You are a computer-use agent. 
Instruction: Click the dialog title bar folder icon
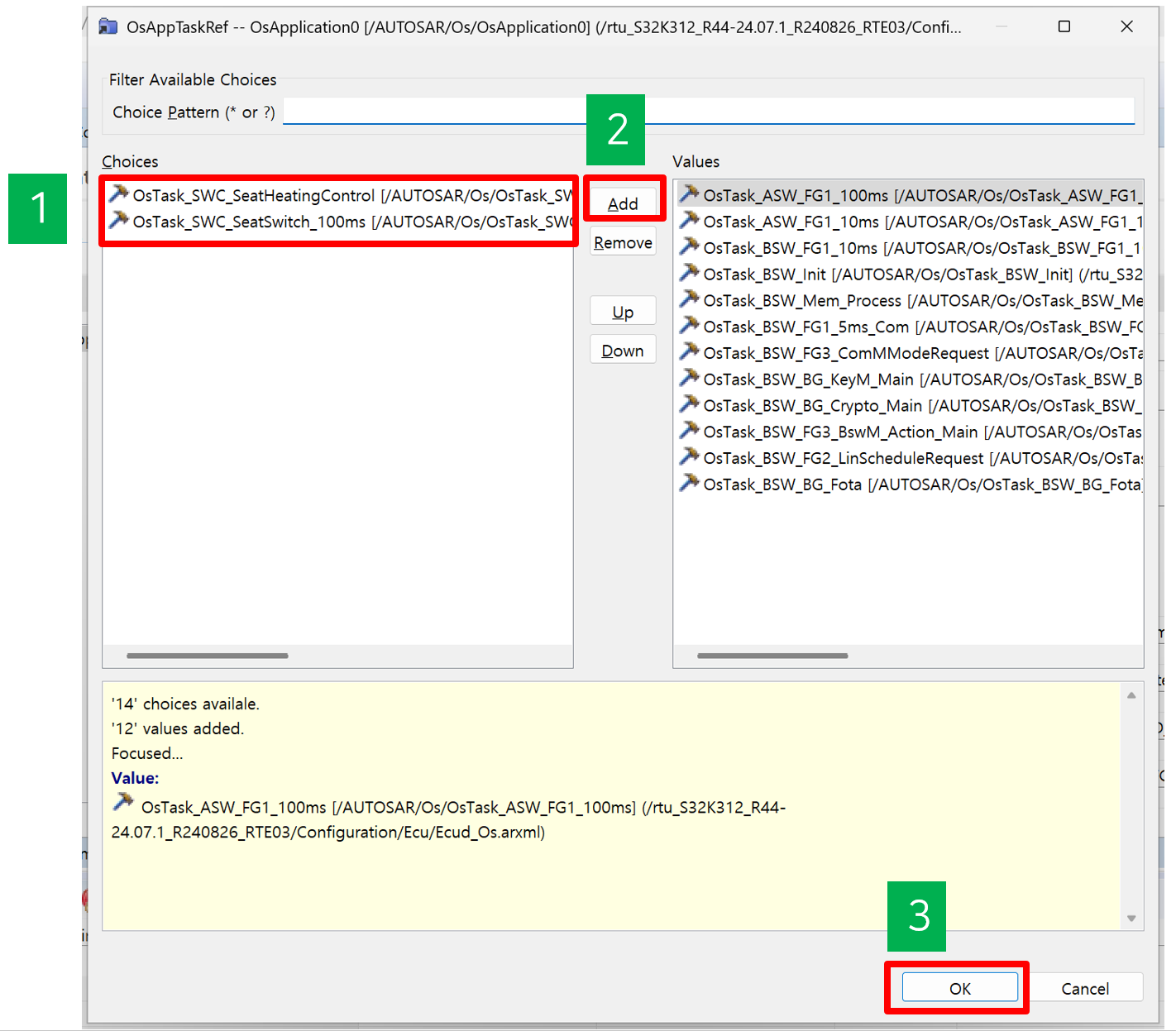coord(108,26)
